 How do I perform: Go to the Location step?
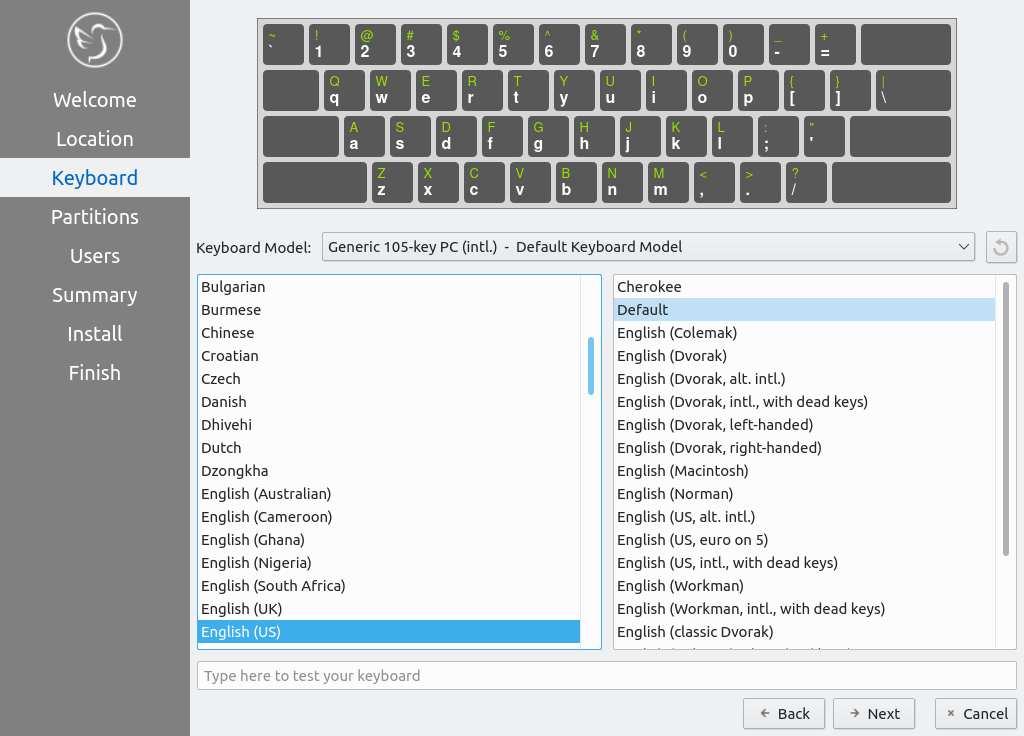pyautogui.click(x=94, y=139)
